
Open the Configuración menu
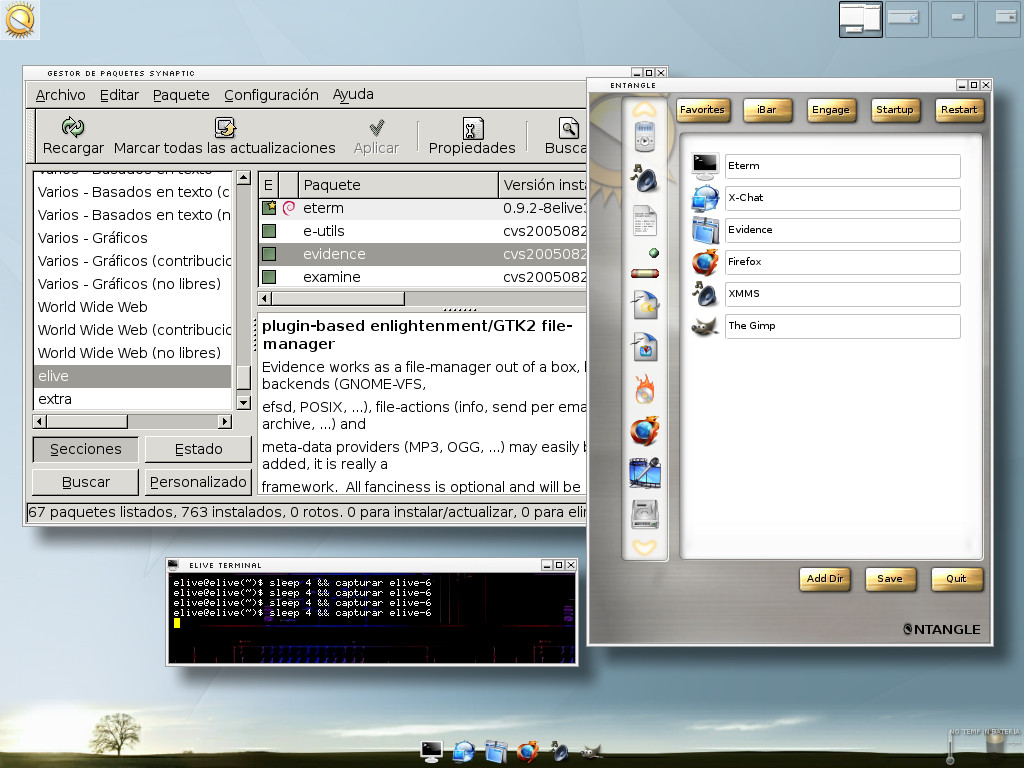coord(272,95)
